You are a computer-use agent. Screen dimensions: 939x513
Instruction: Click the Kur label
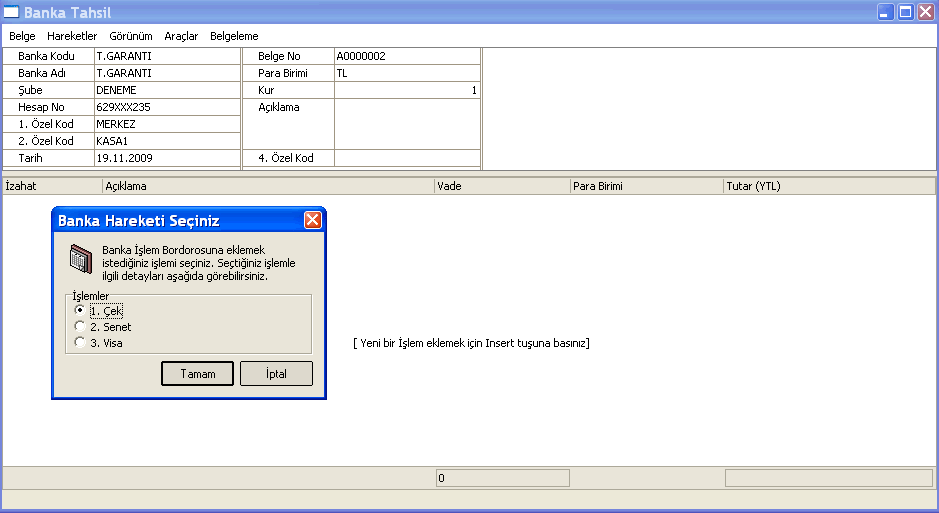[266, 90]
